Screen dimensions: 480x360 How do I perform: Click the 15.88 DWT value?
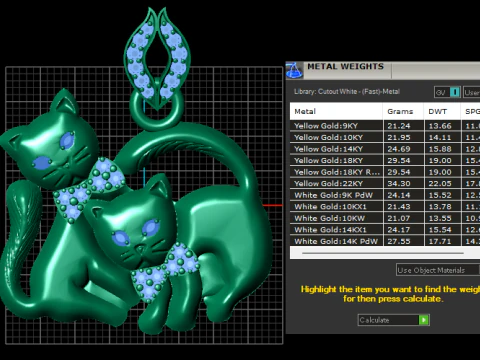tap(440, 149)
